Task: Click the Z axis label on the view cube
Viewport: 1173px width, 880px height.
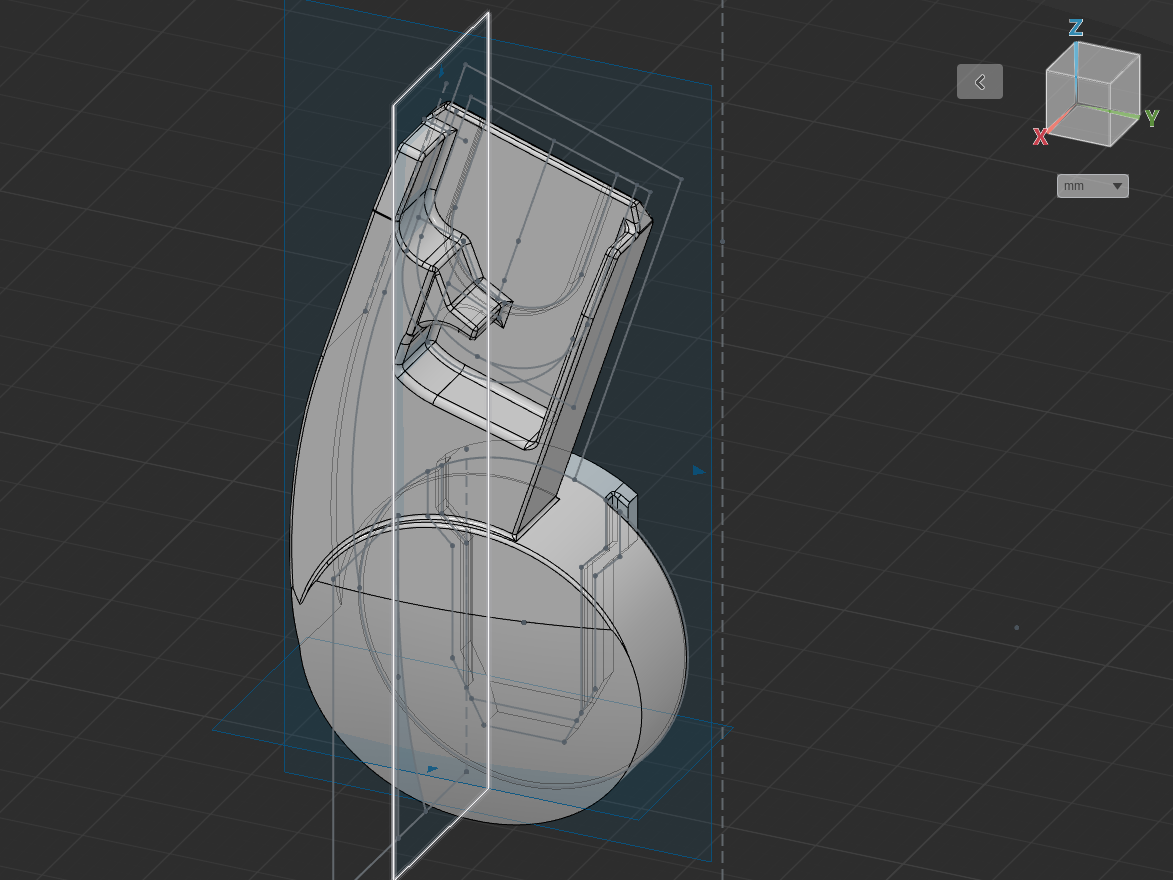Action: tap(1076, 29)
